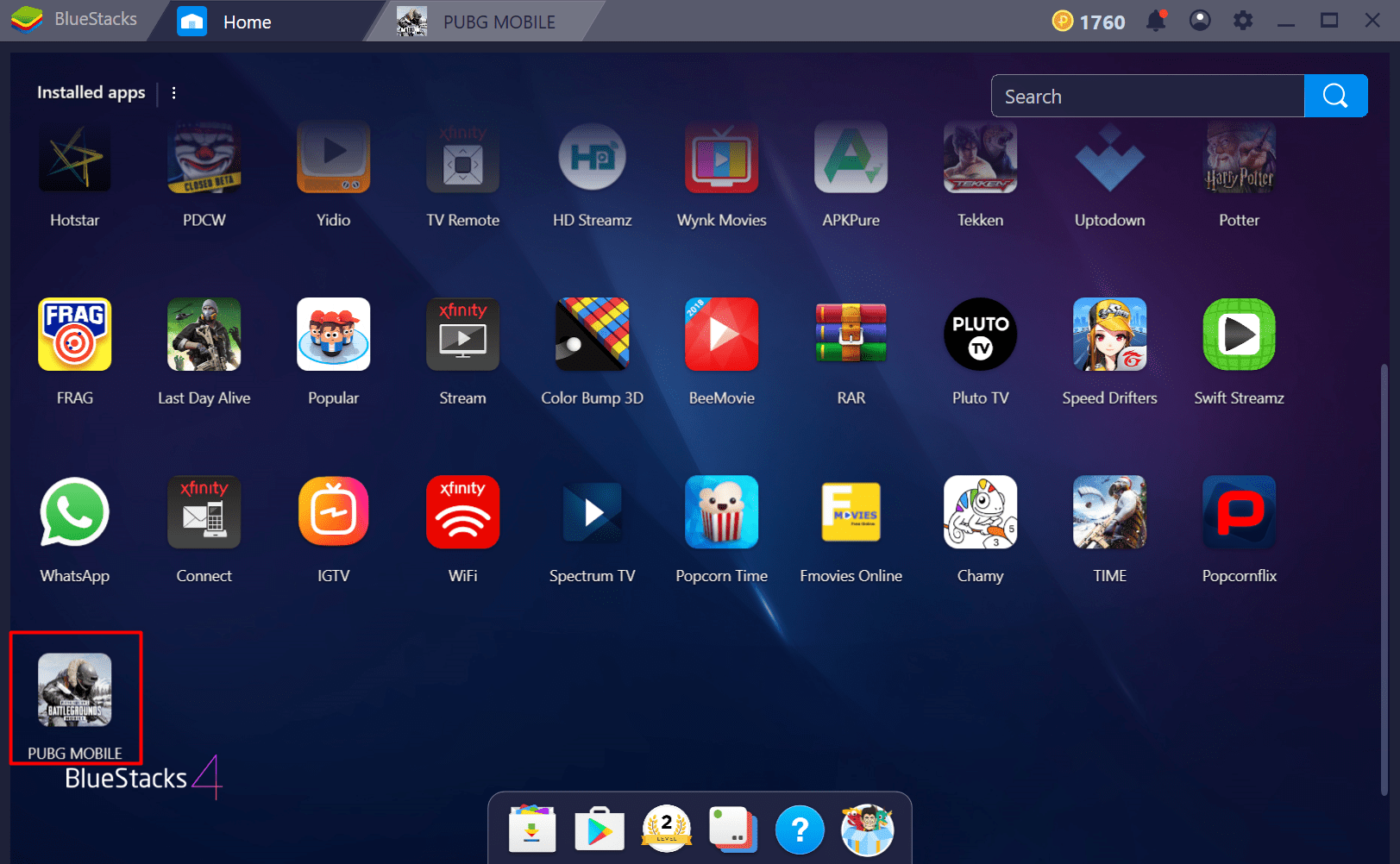The height and width of the screenshot is (864, 1400).
Task: Launch Last Day Alive
Action: [204, 335]
